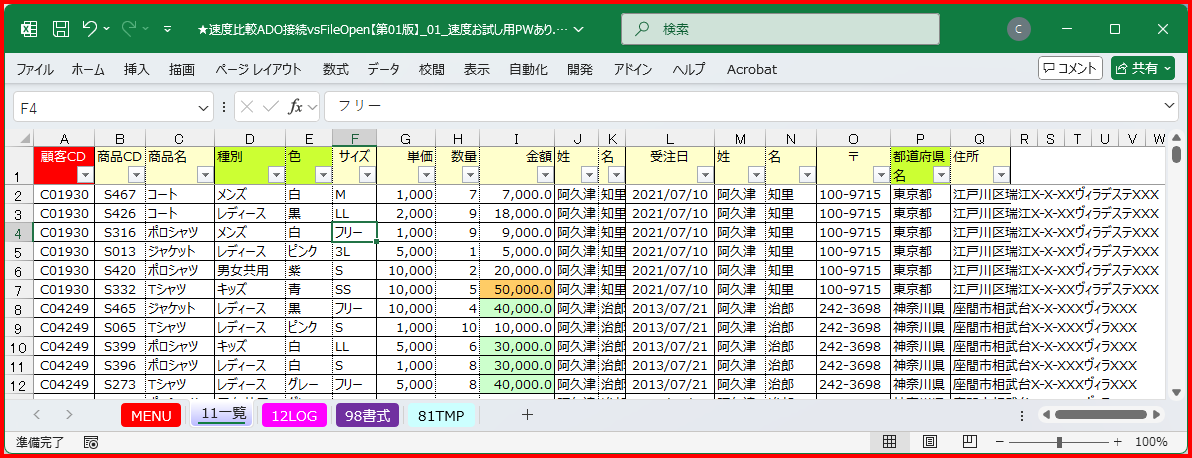This screenshot has width=1192, height=458.
Task: Select Normal view icon in status bar
Action: (889, 441)
